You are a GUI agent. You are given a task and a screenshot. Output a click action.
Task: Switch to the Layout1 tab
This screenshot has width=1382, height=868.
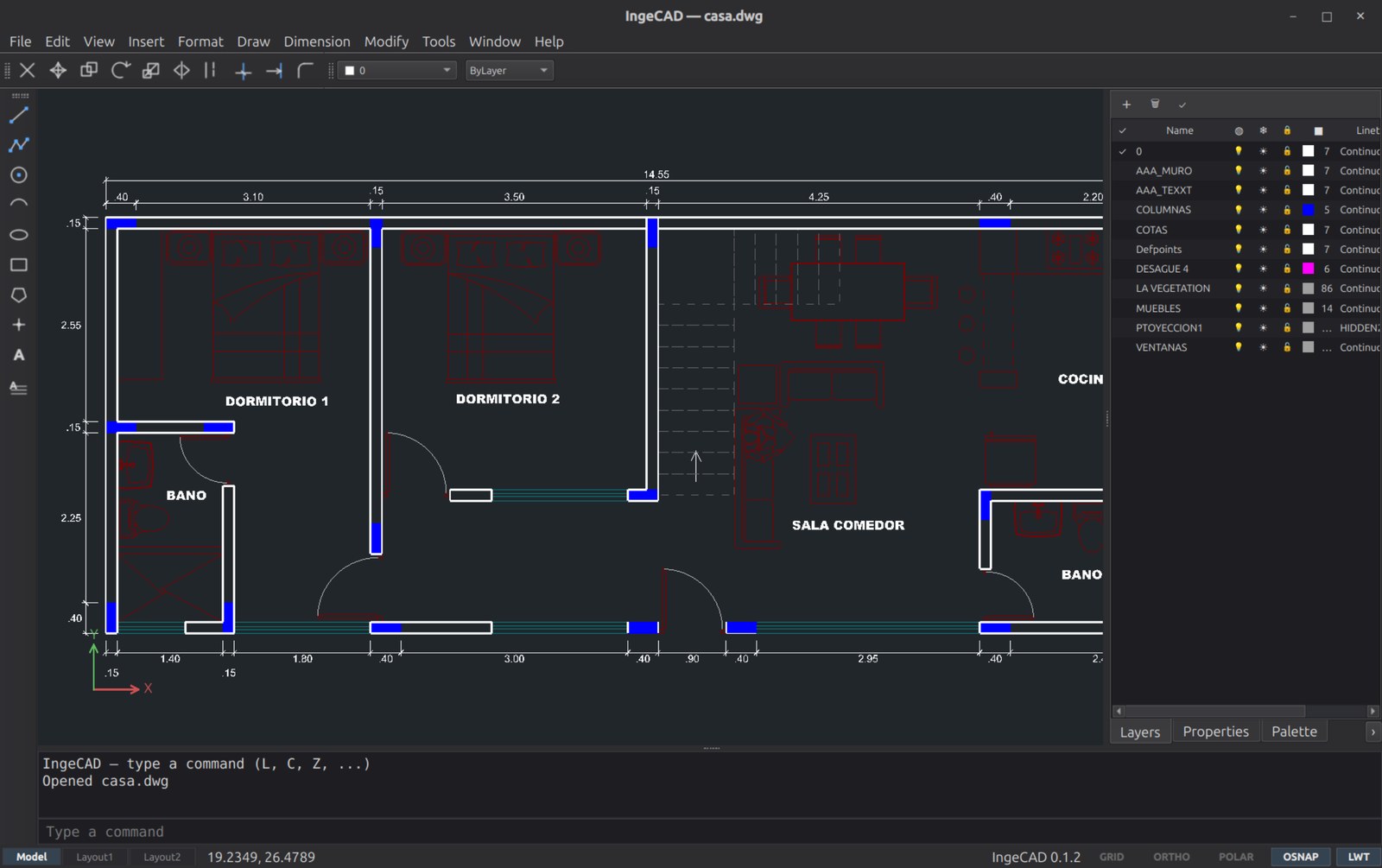pos(94,857)
